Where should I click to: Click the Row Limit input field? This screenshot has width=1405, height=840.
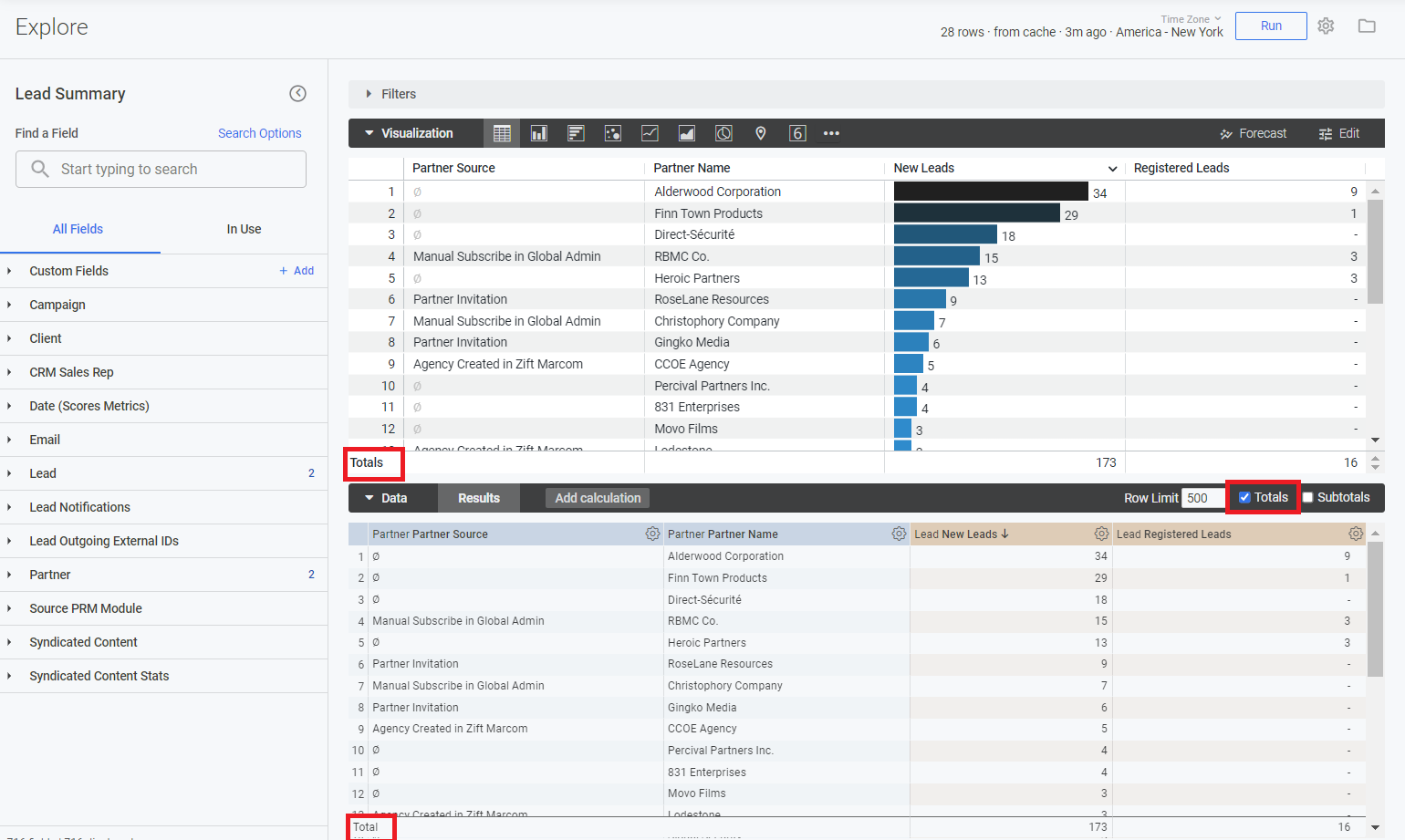tap(1203, 498)
